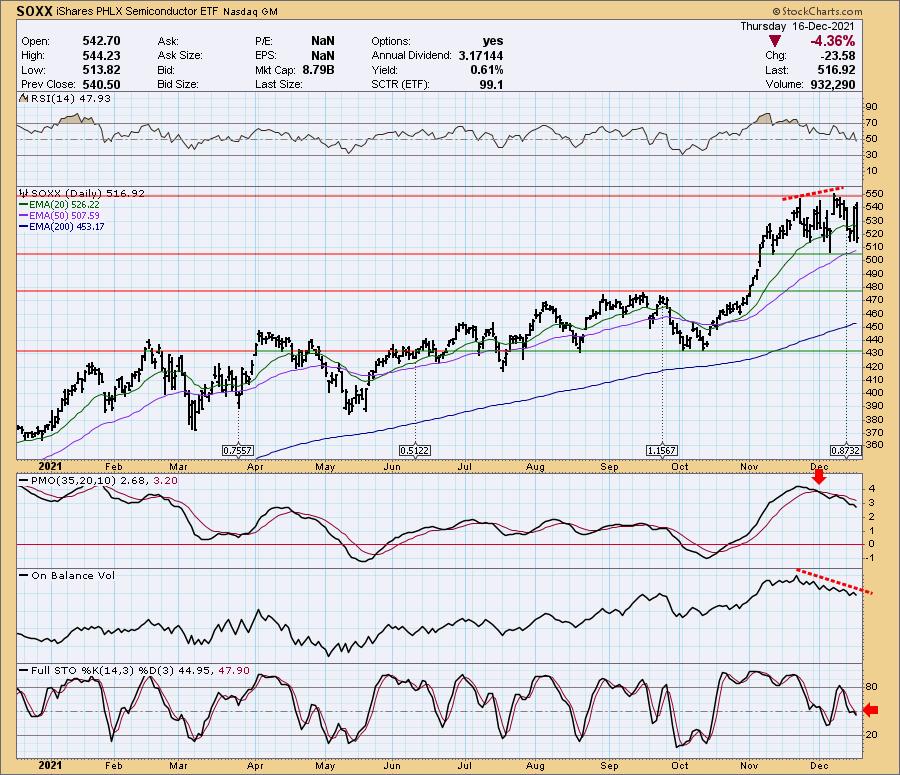Click the -1 level on the PMO axis
Image resolution: width=900 pixels, height=775 pixels.
point(872,558)
